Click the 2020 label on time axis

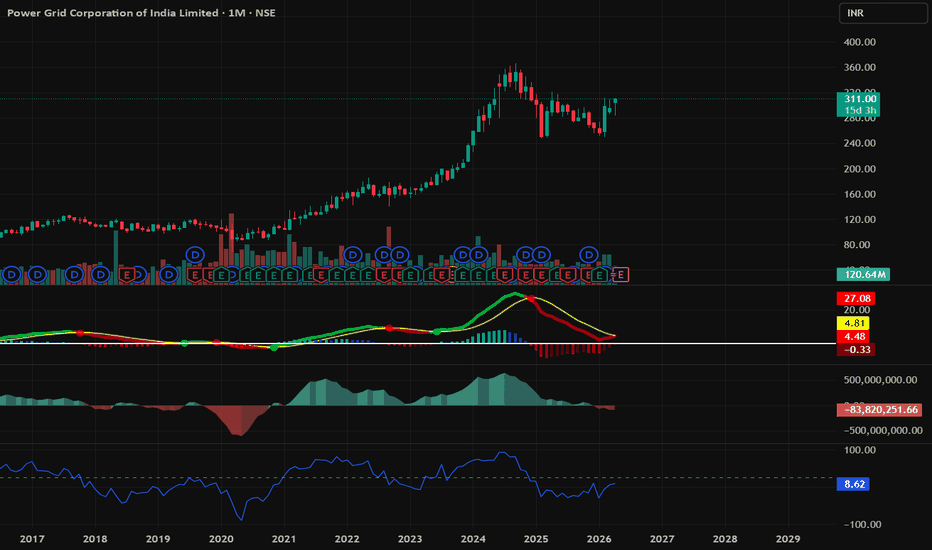point(221,539)
